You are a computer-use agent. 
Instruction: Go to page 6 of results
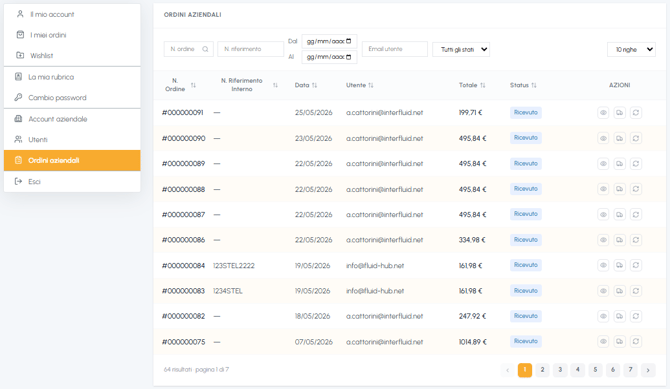(x=613, y=370)
